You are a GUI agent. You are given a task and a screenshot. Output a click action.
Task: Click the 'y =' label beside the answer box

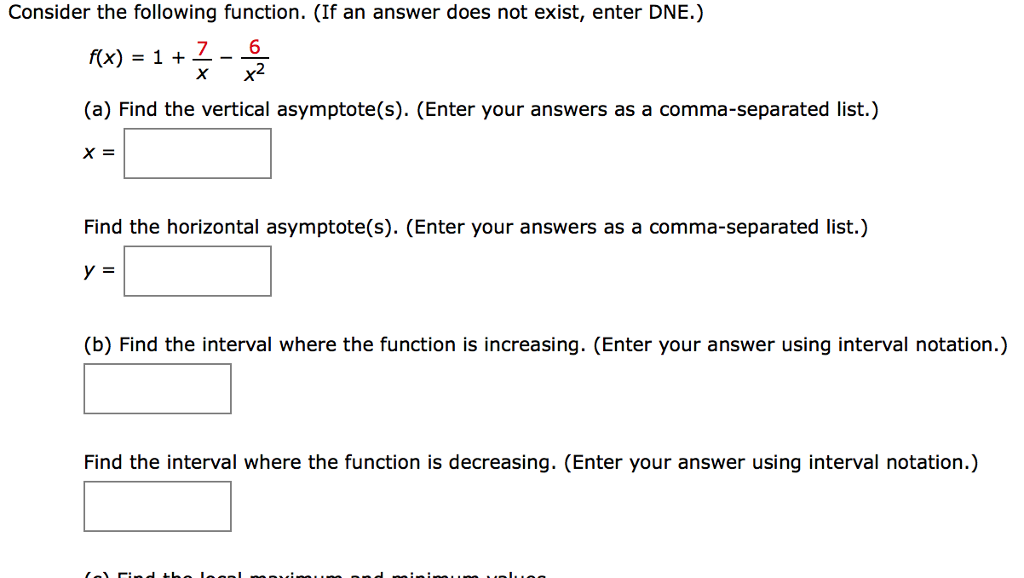(98, 272)
